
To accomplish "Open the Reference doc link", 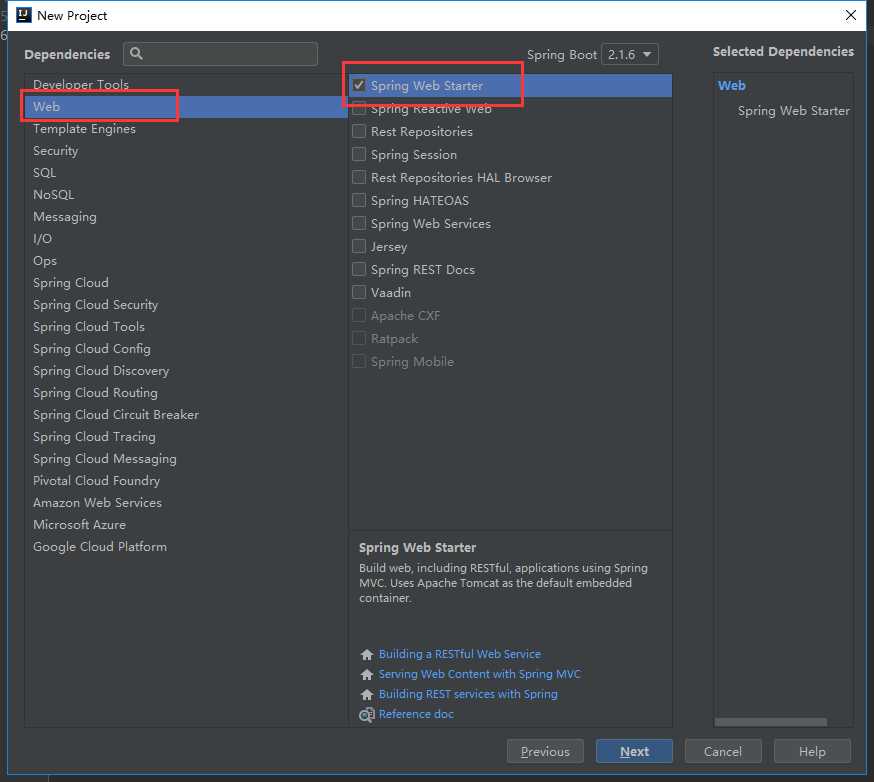I will 416,715.
